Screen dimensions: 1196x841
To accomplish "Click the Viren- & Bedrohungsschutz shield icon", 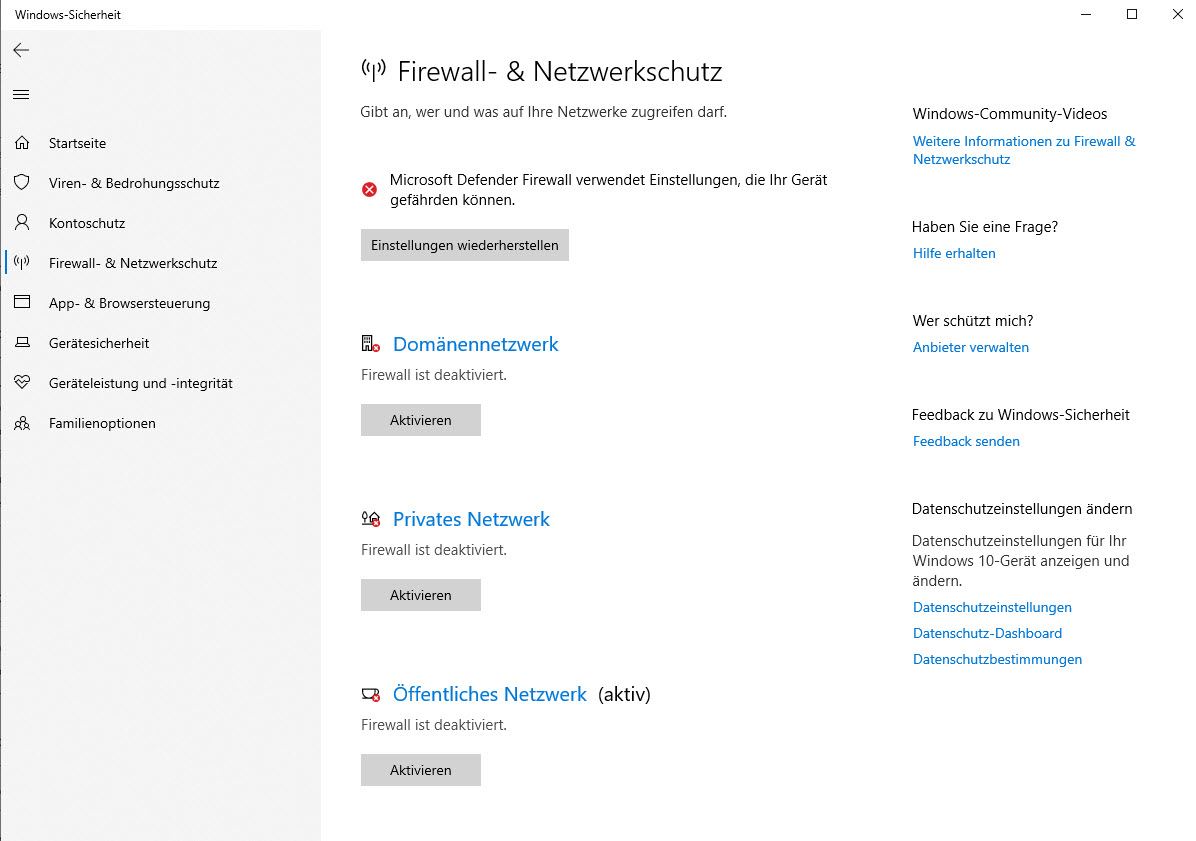I will pyautogui.click(x=22, y=183).
